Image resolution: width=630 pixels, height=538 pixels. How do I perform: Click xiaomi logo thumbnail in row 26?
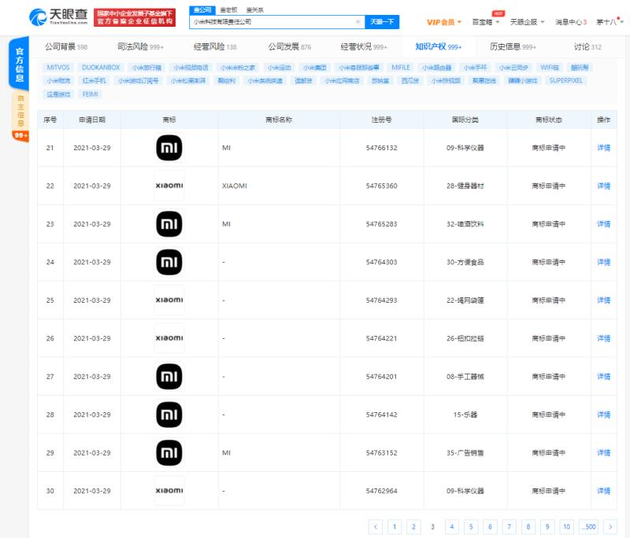point(169,338)
